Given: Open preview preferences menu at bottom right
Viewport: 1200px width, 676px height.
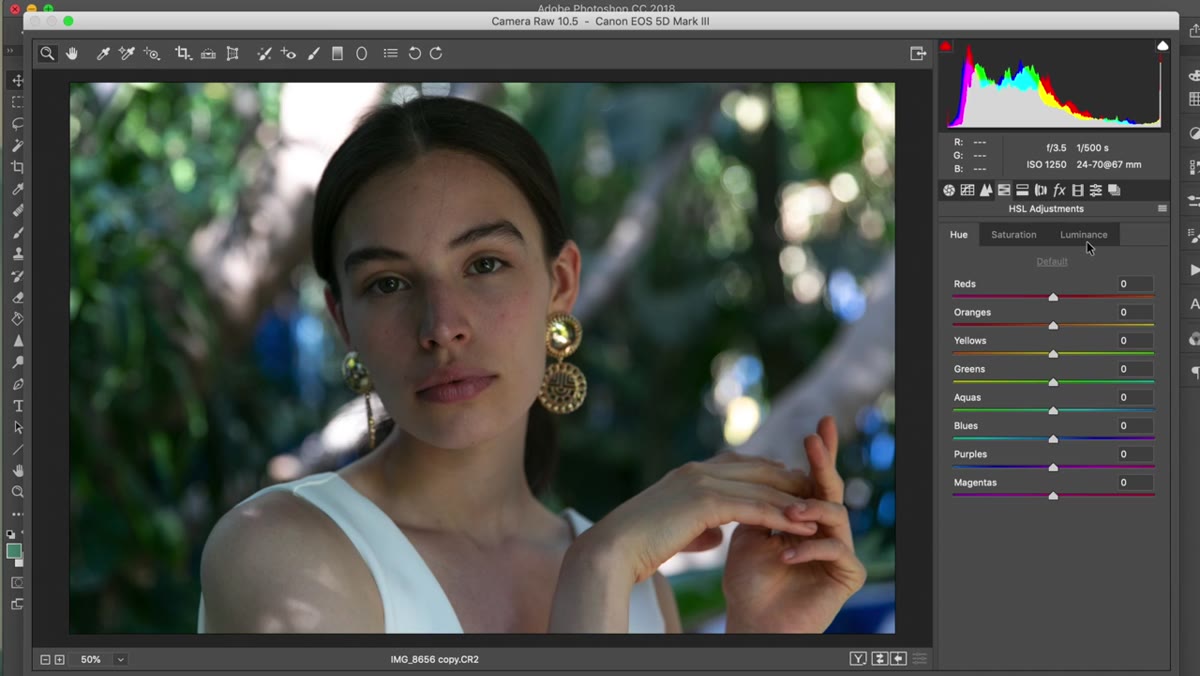Looking at the screenshot, I should coord(919,659).
